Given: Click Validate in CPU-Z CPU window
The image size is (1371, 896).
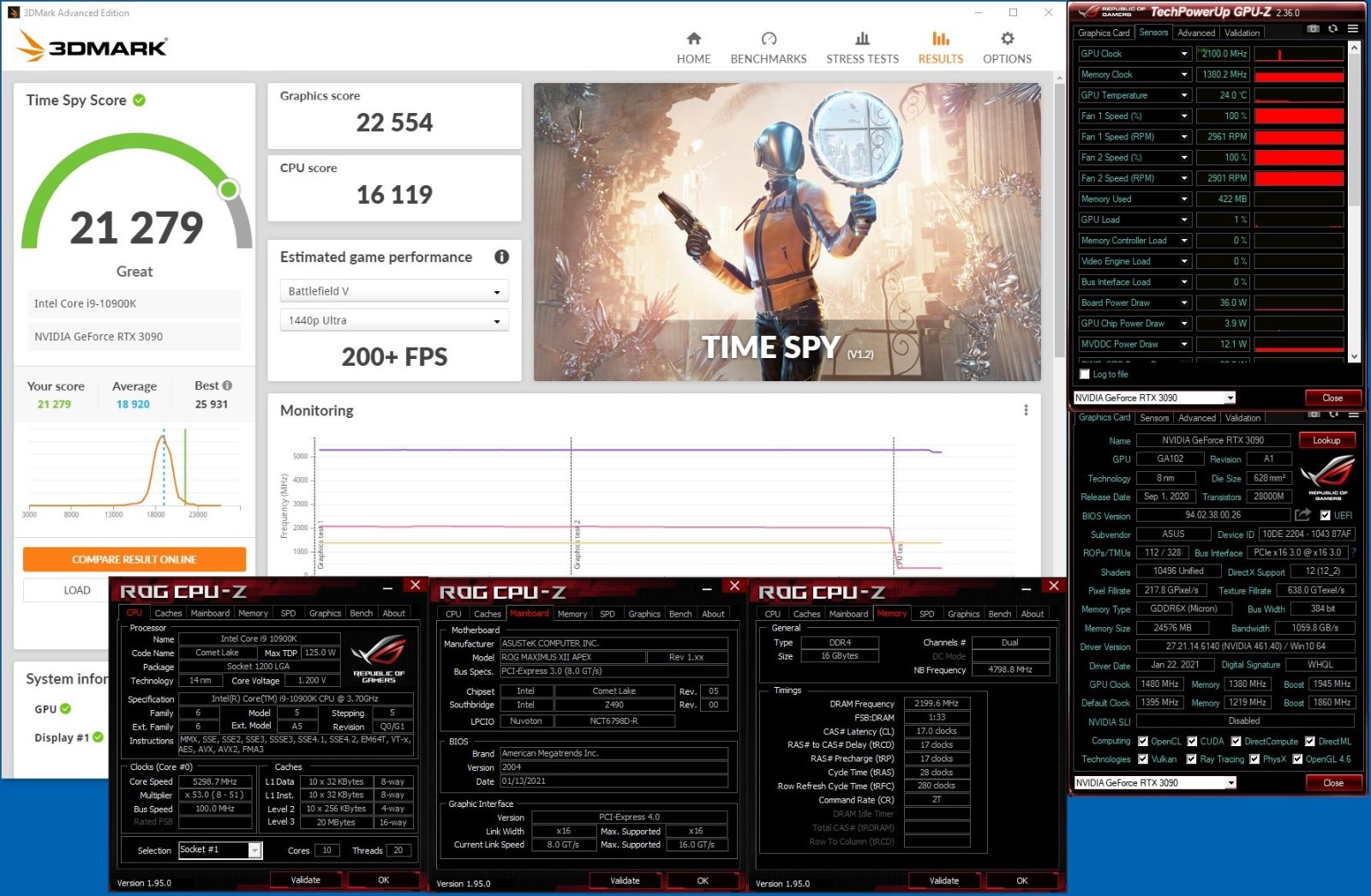Looking at the screenshot, I should click(306, 880).
